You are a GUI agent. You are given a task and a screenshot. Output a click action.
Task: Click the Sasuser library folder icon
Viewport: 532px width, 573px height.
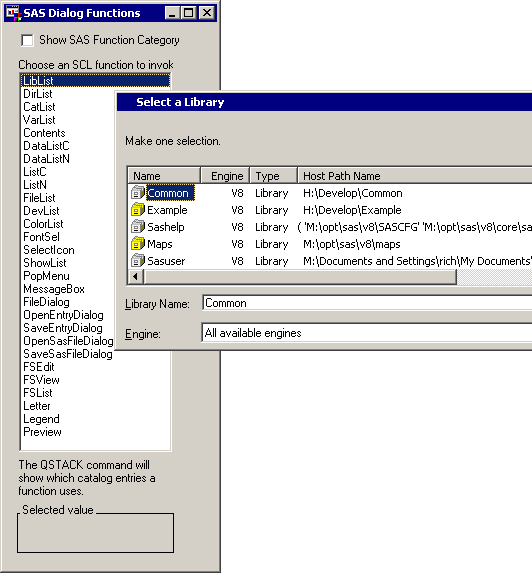tap(138, 261)
